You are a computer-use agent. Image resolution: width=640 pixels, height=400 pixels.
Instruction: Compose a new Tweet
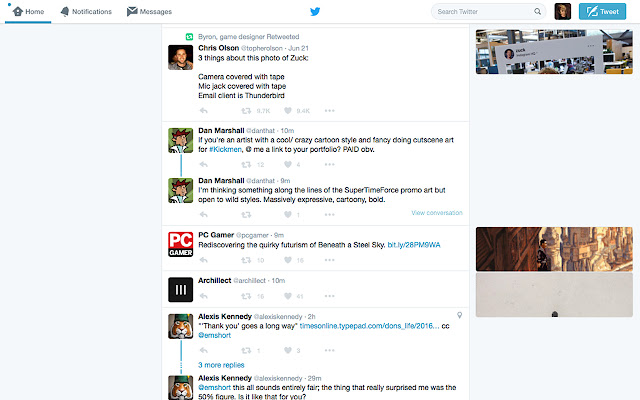(602, 11)
